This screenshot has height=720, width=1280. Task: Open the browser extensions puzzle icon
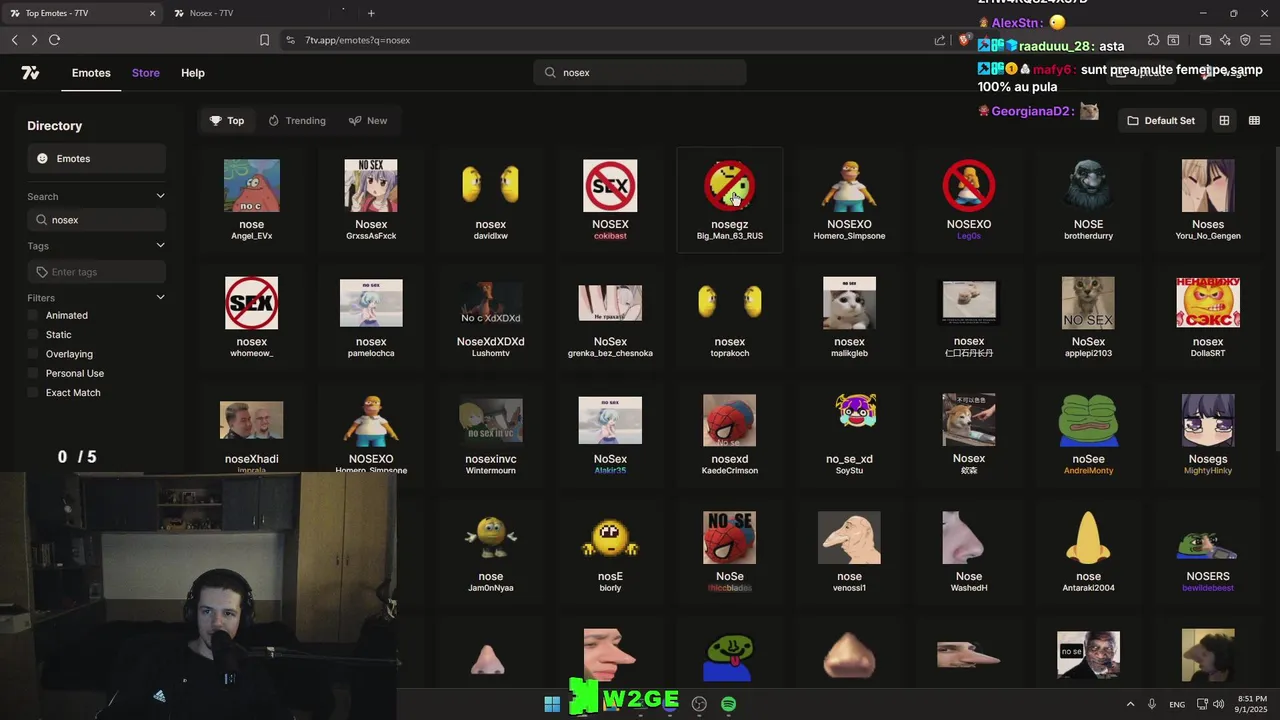click(1153, 40)
